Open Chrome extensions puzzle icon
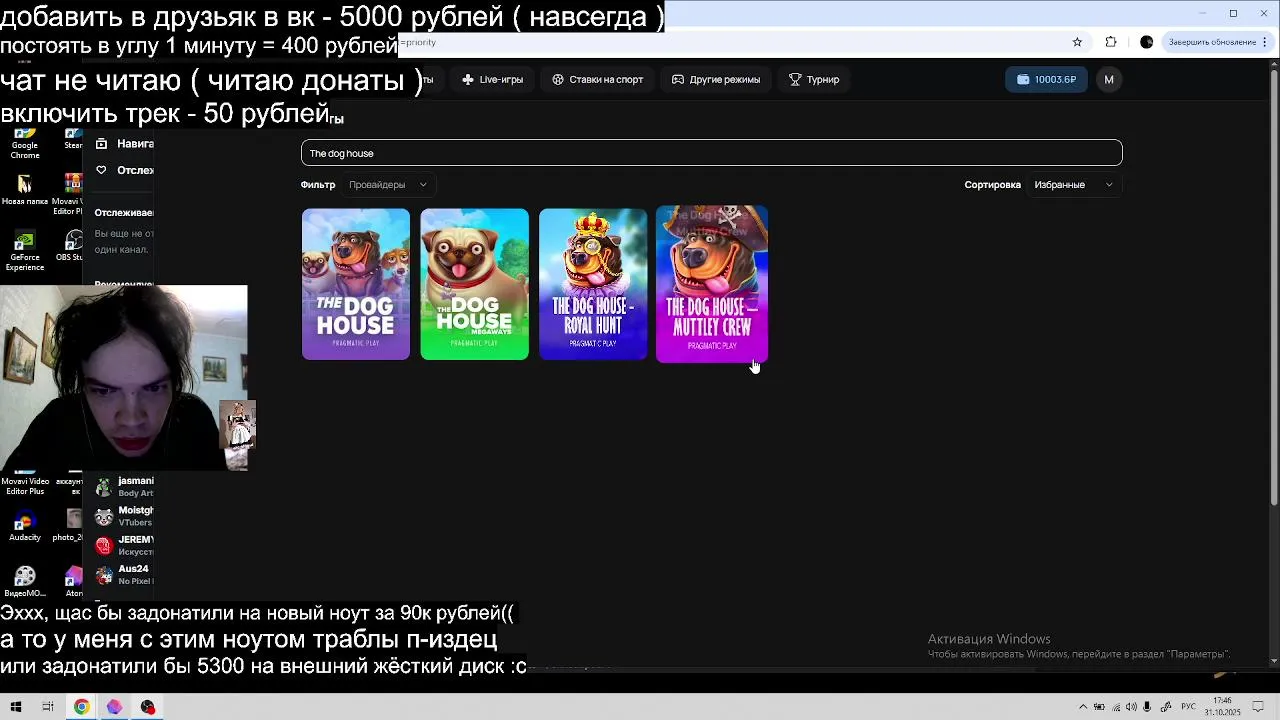Screen dimensions: 1280x720 point(1111,42)
